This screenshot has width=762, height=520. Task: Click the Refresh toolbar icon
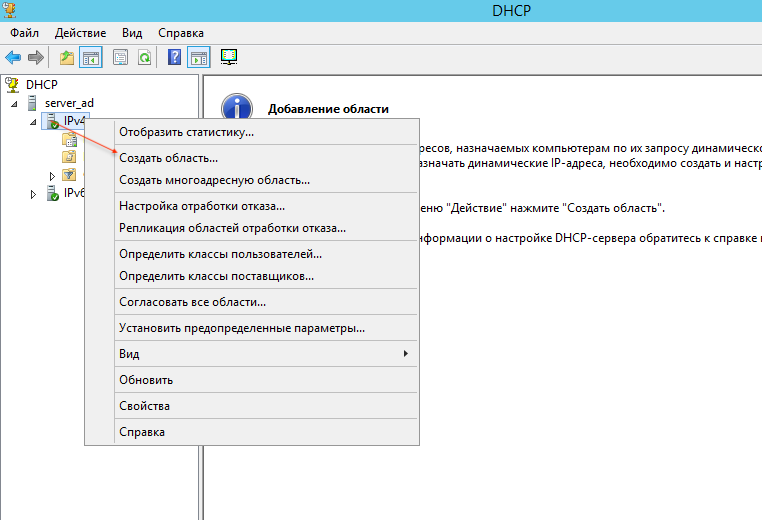pos(144,57)
